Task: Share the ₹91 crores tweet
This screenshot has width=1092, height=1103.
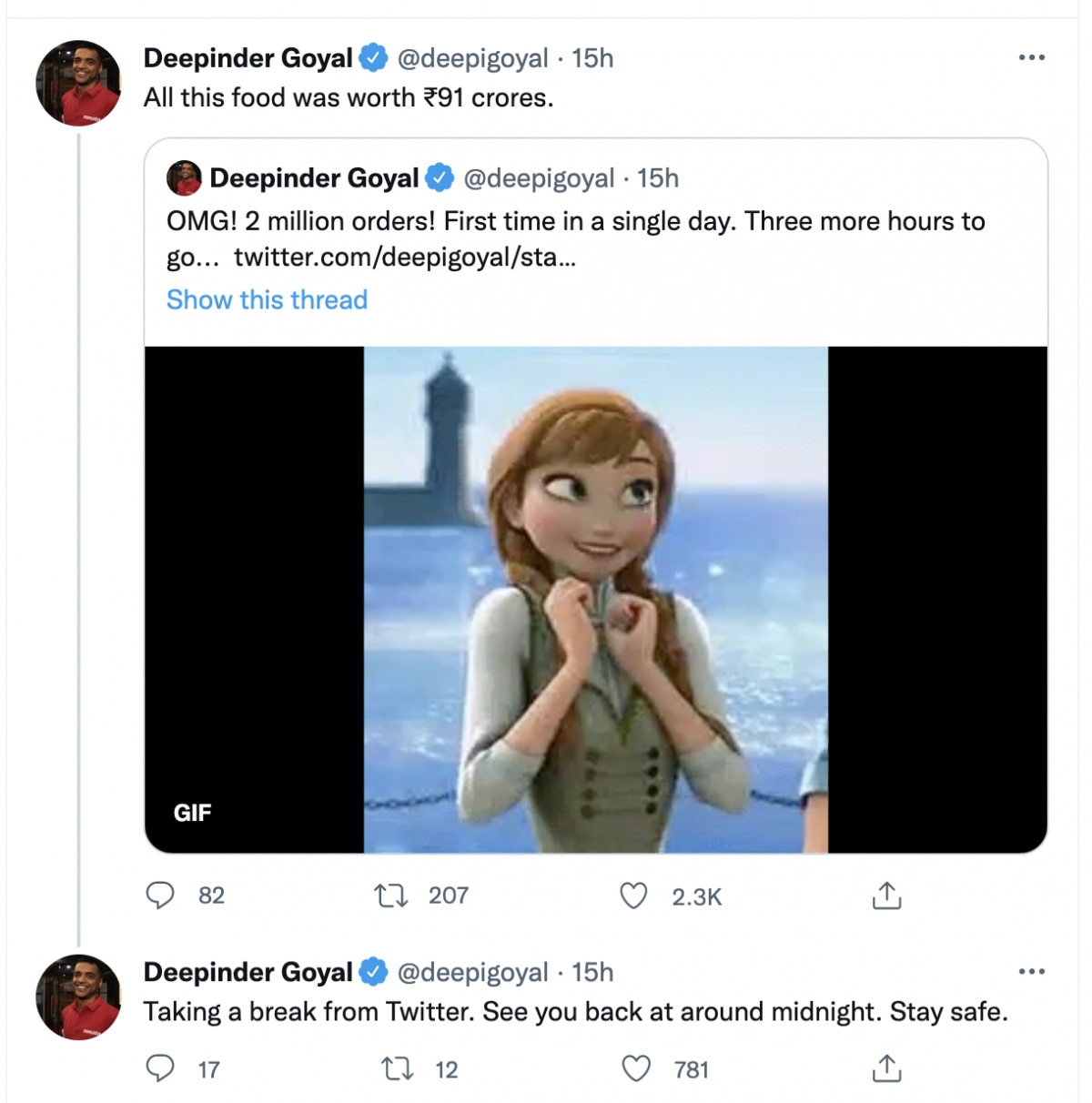Action: coord(886,896)
